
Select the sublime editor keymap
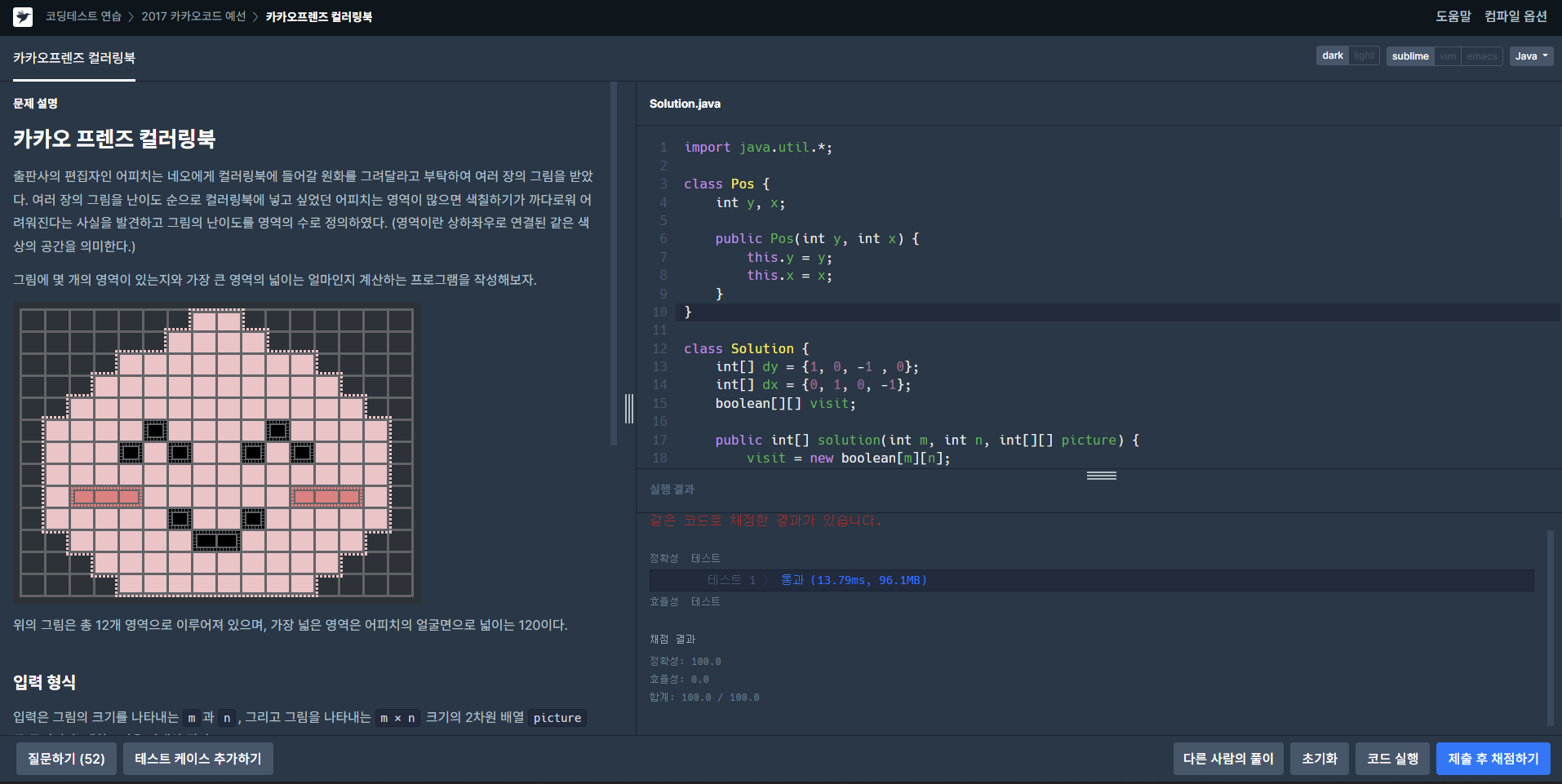click(1410, 56)
